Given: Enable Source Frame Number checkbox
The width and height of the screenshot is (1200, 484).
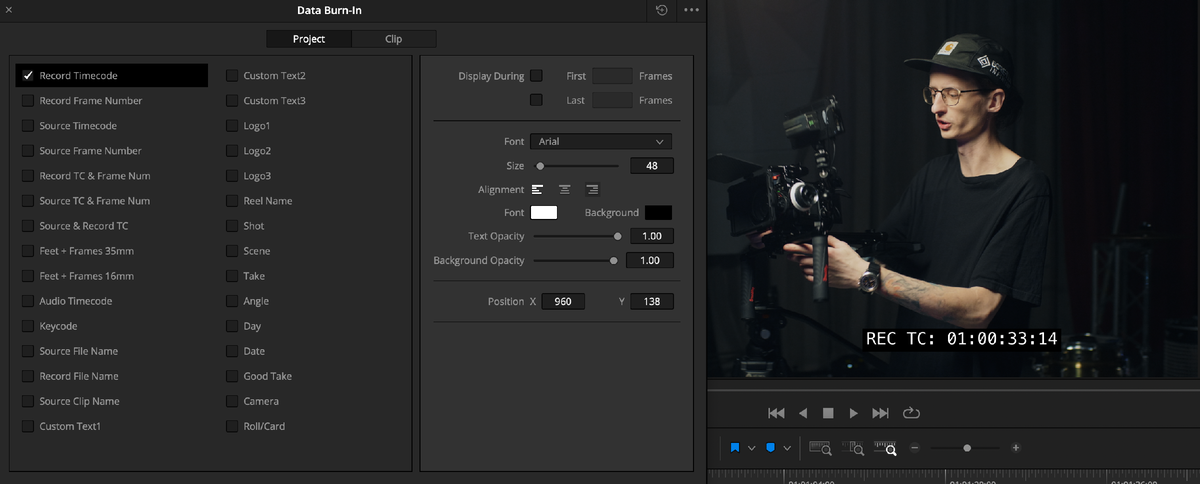Looking at the screenshot, I should click(28, 151).
